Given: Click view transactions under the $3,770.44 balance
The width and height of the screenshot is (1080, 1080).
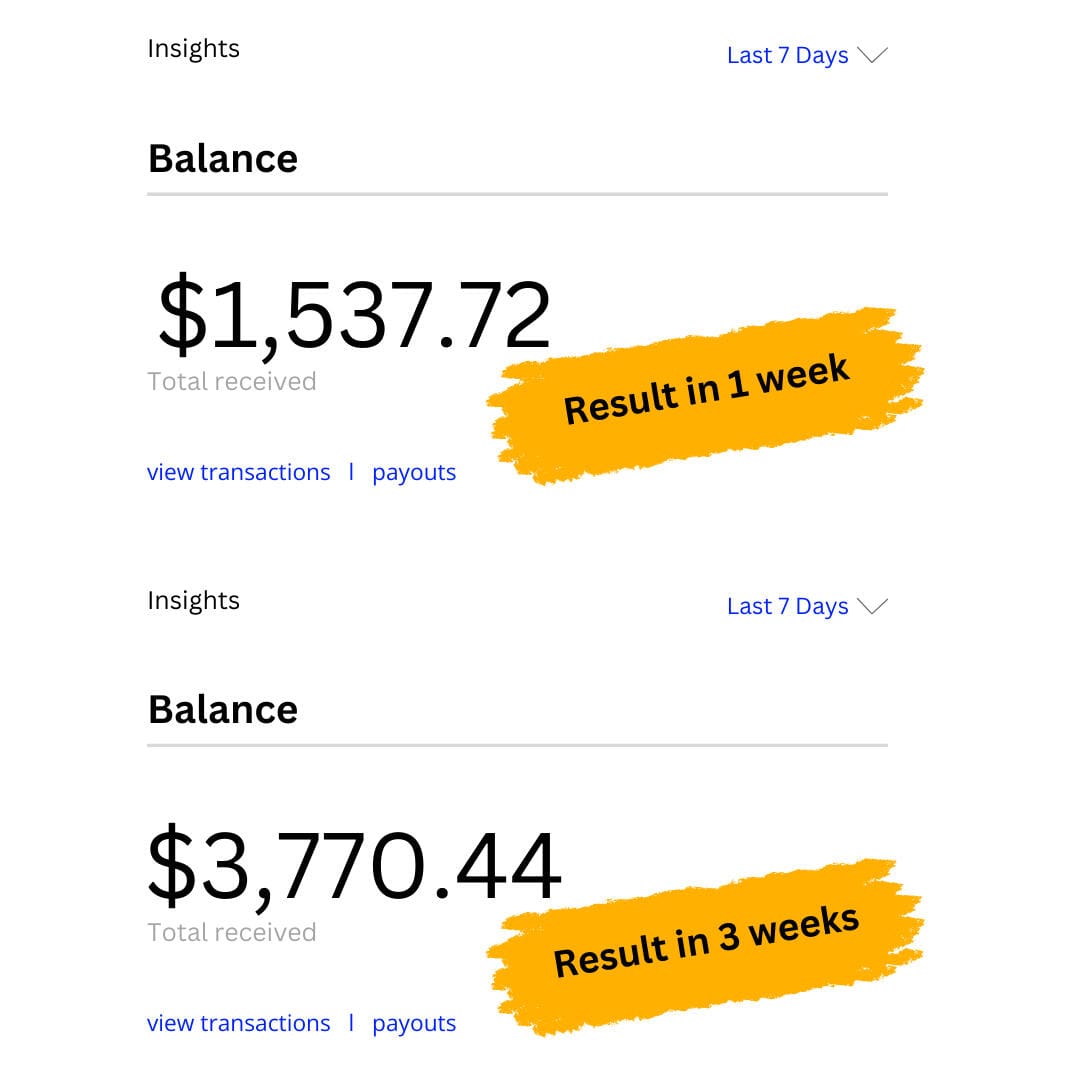Looking at the screenshot, I should click(x=238, y=1024).
